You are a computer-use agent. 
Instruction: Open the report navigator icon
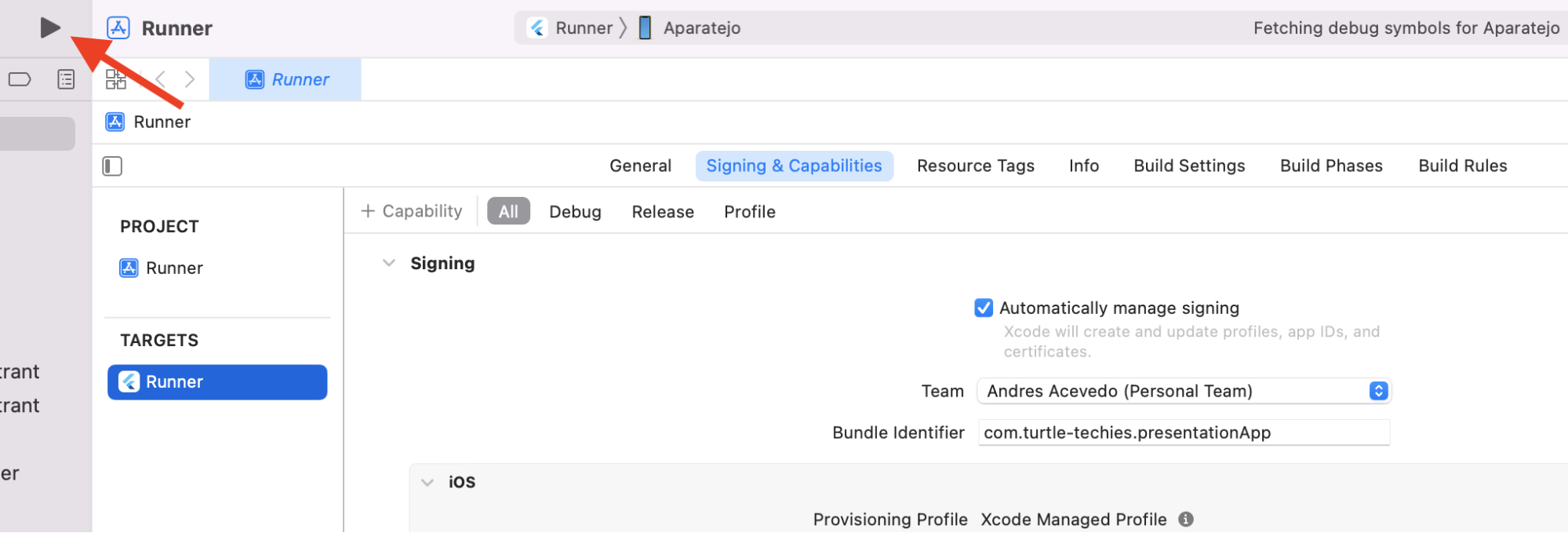tap(66, 79)
